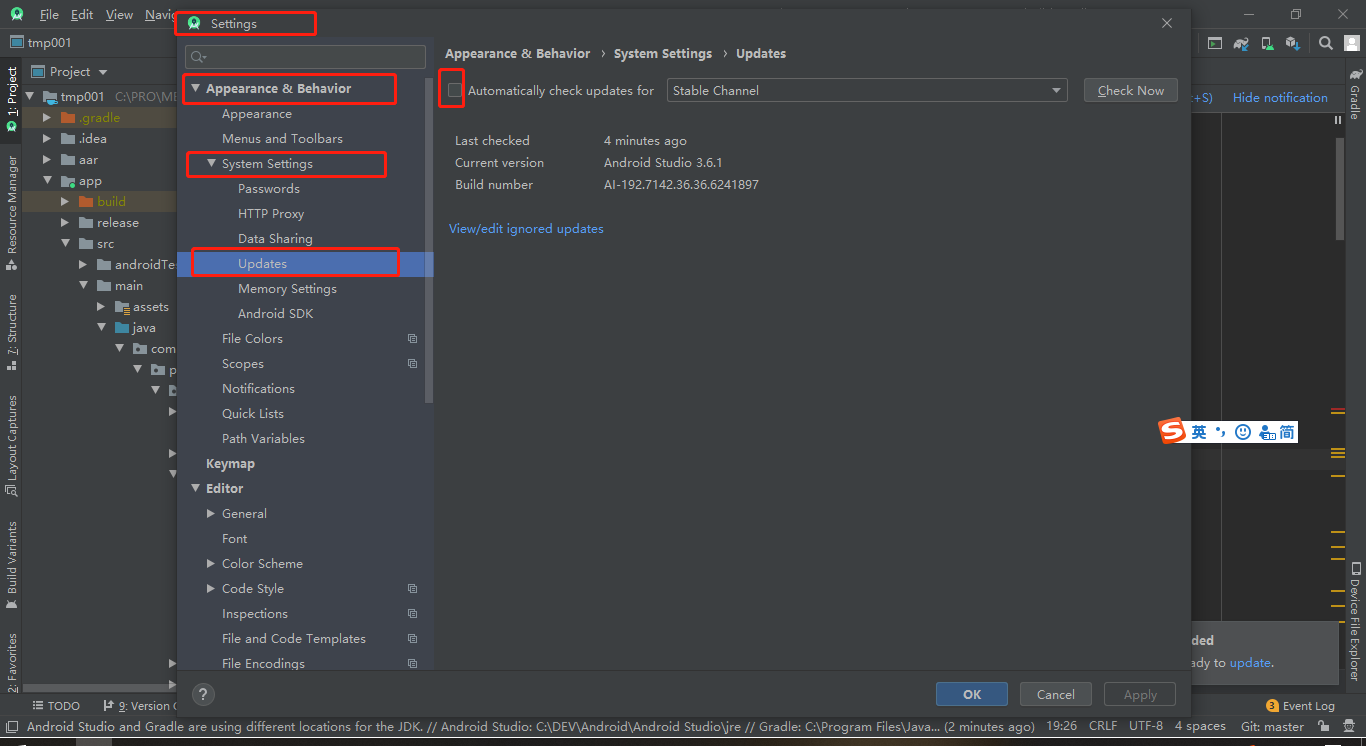This screenshot has height=746, width=1366.
Task: Click the Sogou emoji smiley icon
Action: [x=1243, y=432]
